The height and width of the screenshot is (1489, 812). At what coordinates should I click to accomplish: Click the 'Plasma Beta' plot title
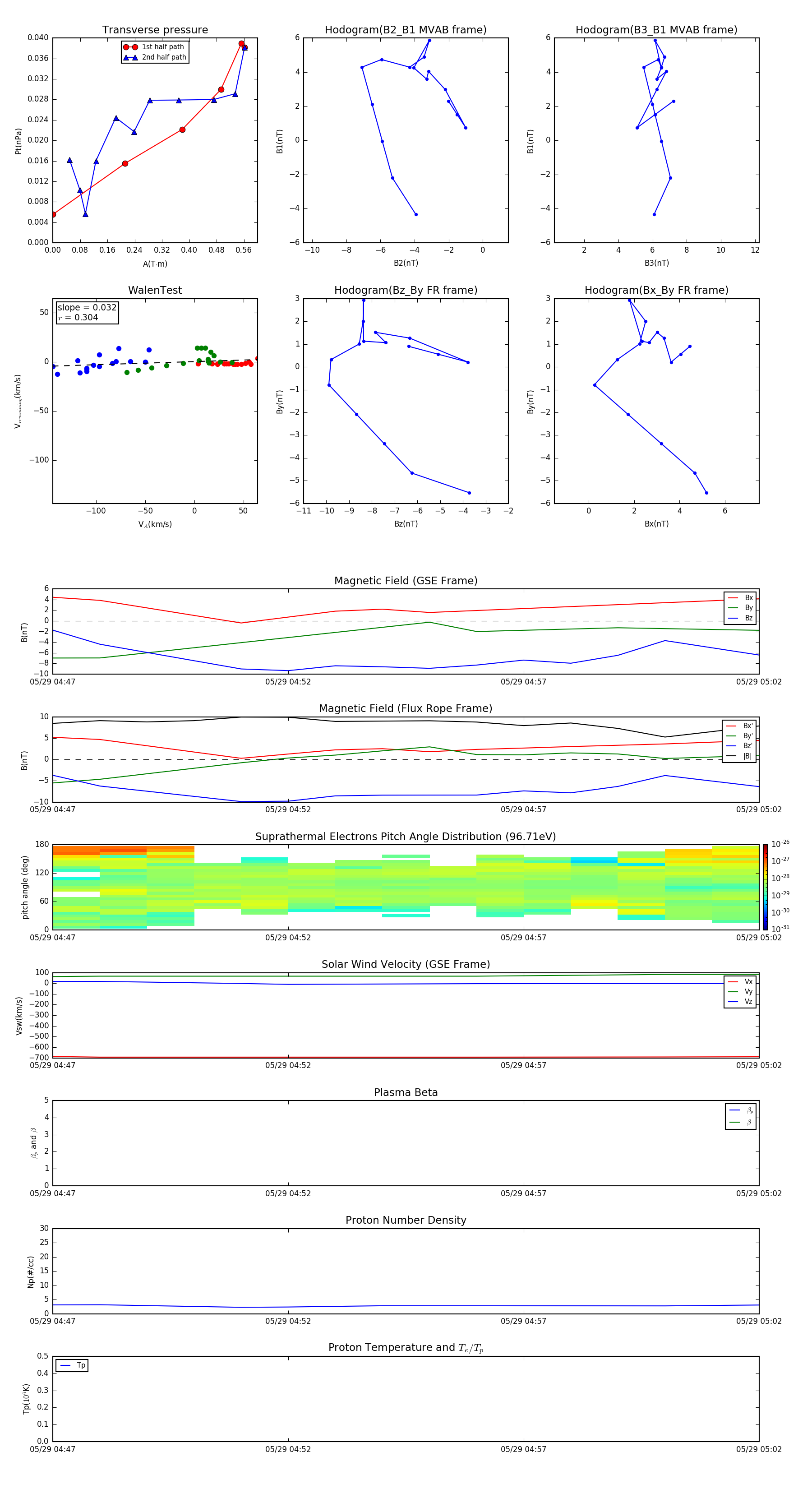pos(406,1092)
